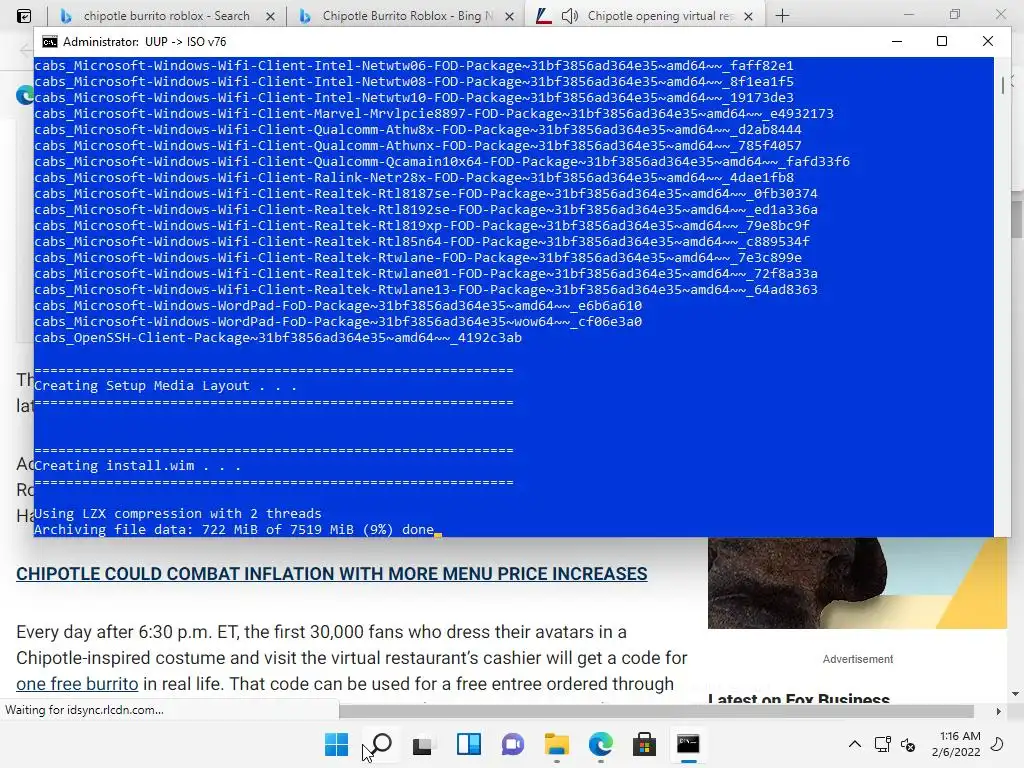
Task: Open taskbar Search magnifier
Action: pyautogui.click(x=381, y=744)
